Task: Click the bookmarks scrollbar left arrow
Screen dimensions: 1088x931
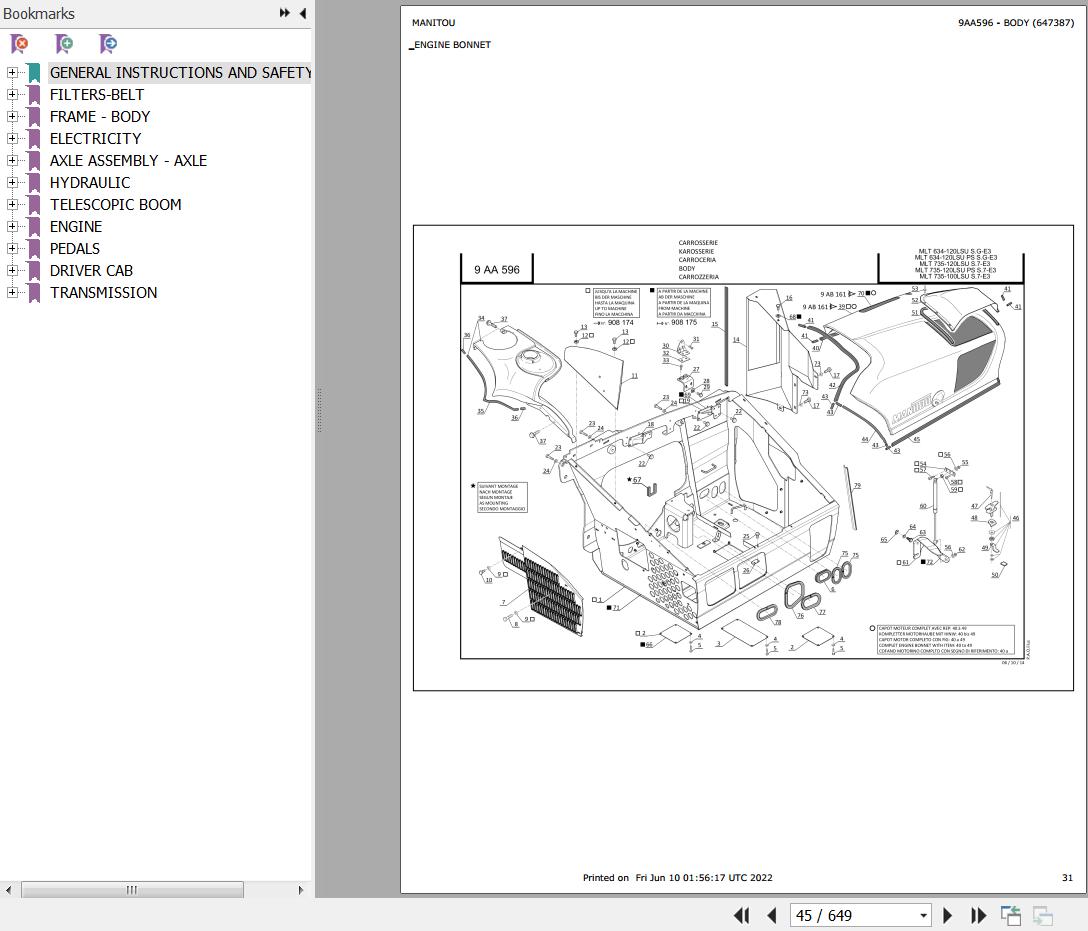Action: click(8, 889)
